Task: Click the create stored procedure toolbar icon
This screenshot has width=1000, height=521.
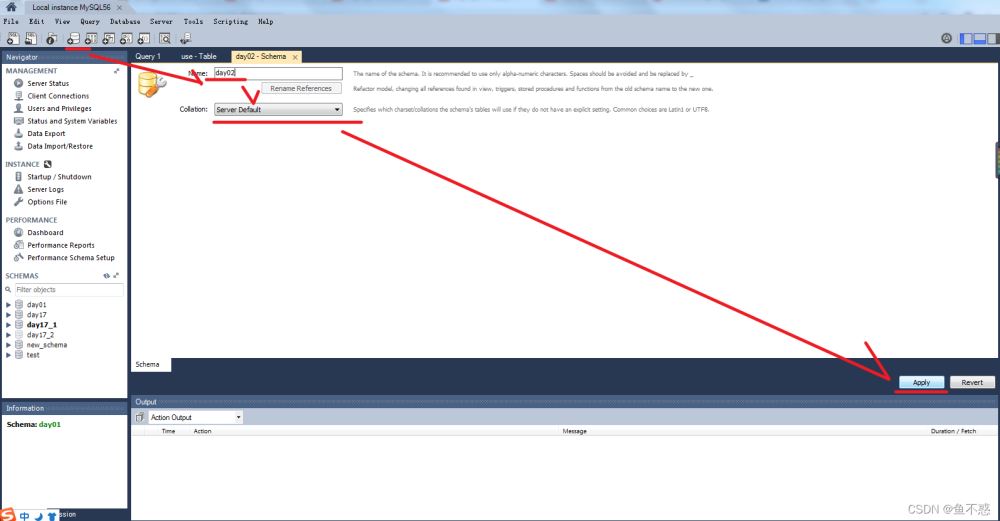Action: pos(126,39)
